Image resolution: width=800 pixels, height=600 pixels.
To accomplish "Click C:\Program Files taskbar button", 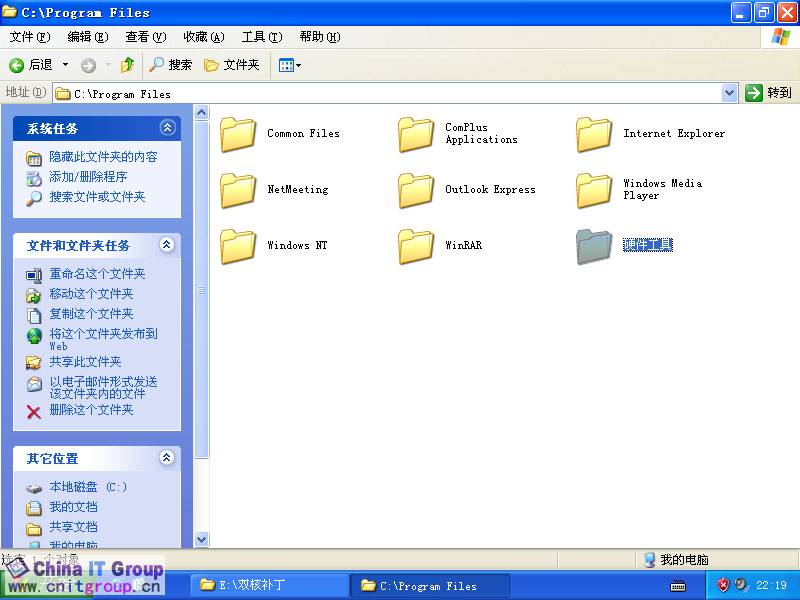I will click(430, 586).
